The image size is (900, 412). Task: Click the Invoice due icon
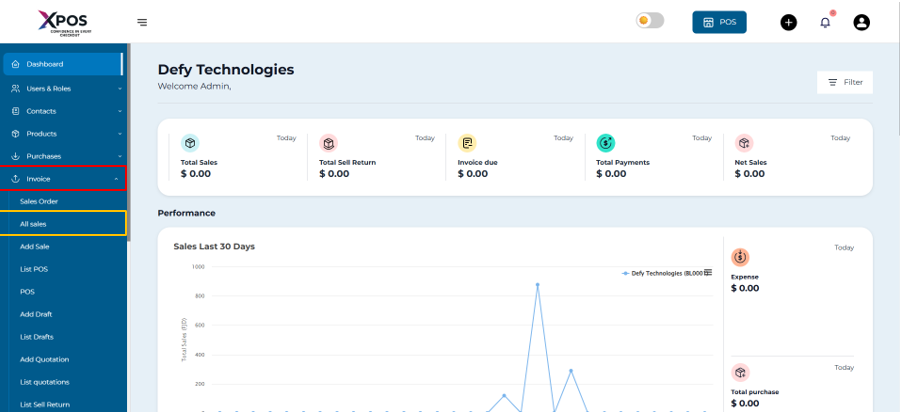pos(467,143)
